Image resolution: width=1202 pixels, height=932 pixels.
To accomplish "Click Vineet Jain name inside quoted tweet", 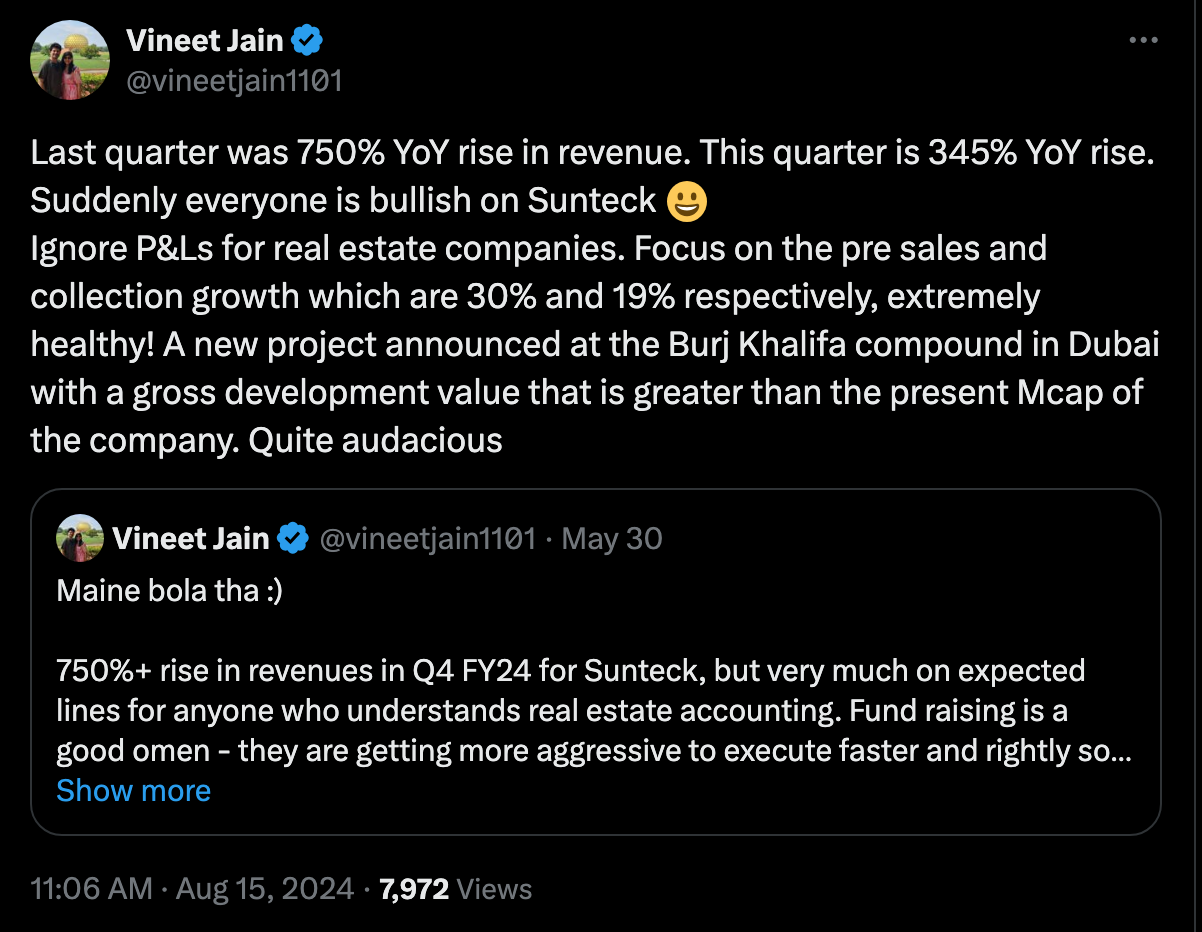I will tap(191, 539).
